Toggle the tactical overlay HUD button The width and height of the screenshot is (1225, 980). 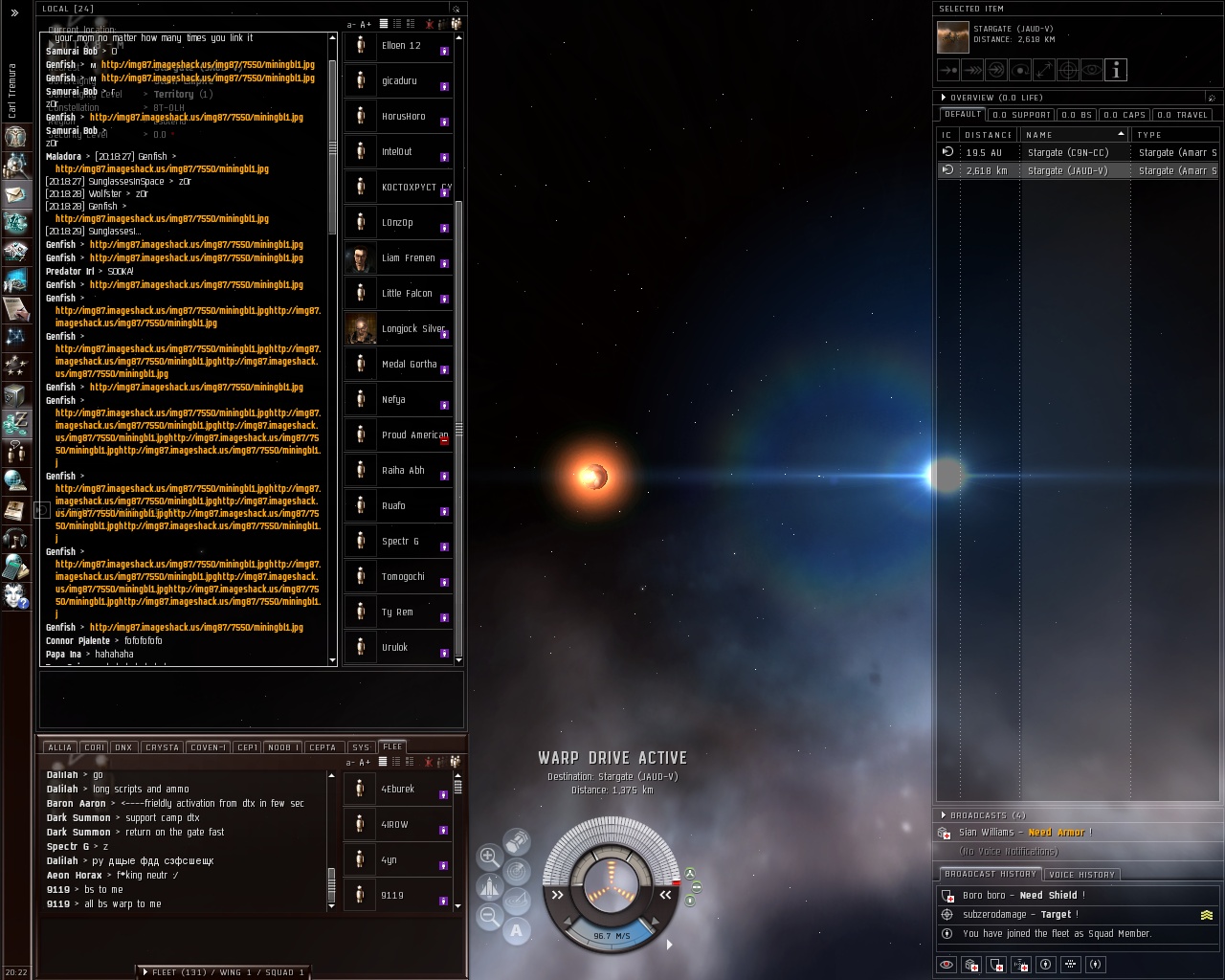coord(517,901)
